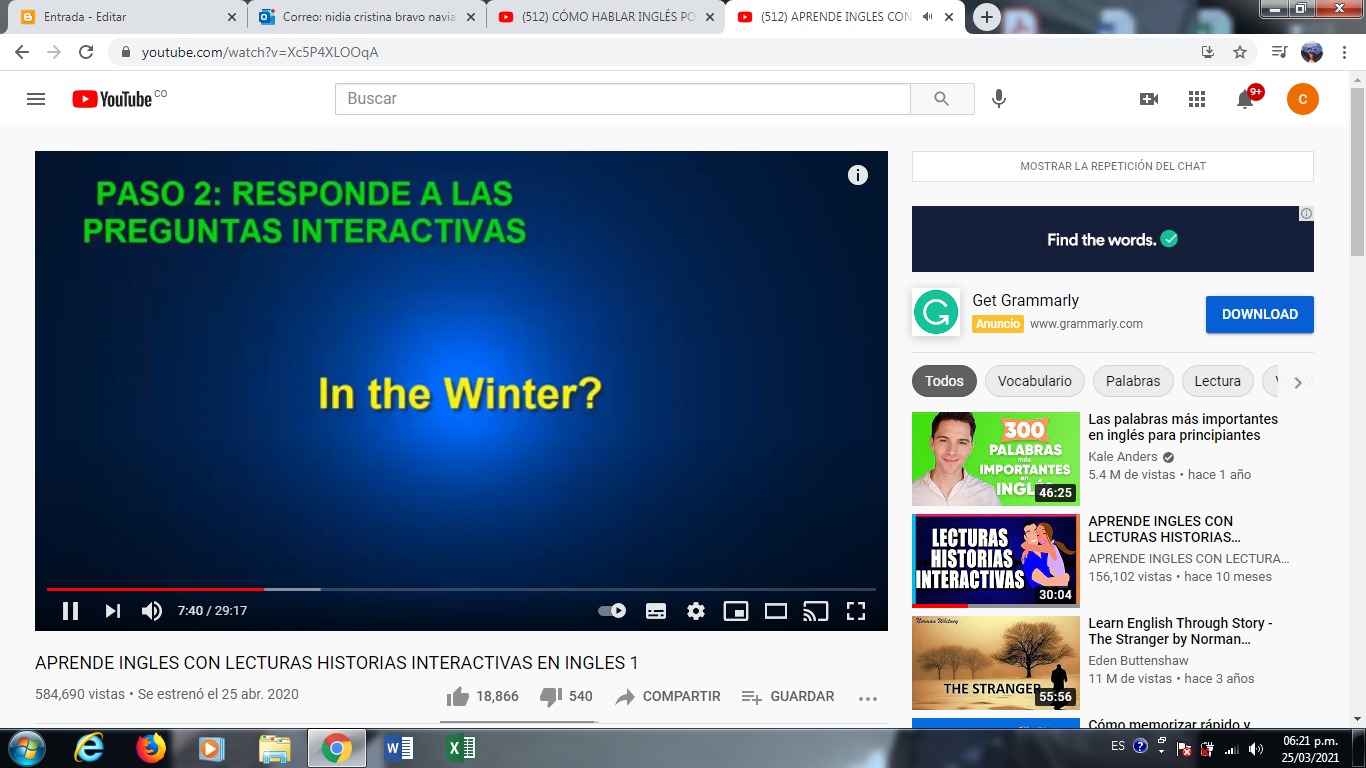Open Chrome media controls icon
The width and height of the screenshot is (1366, 768).
point(1279,52)
